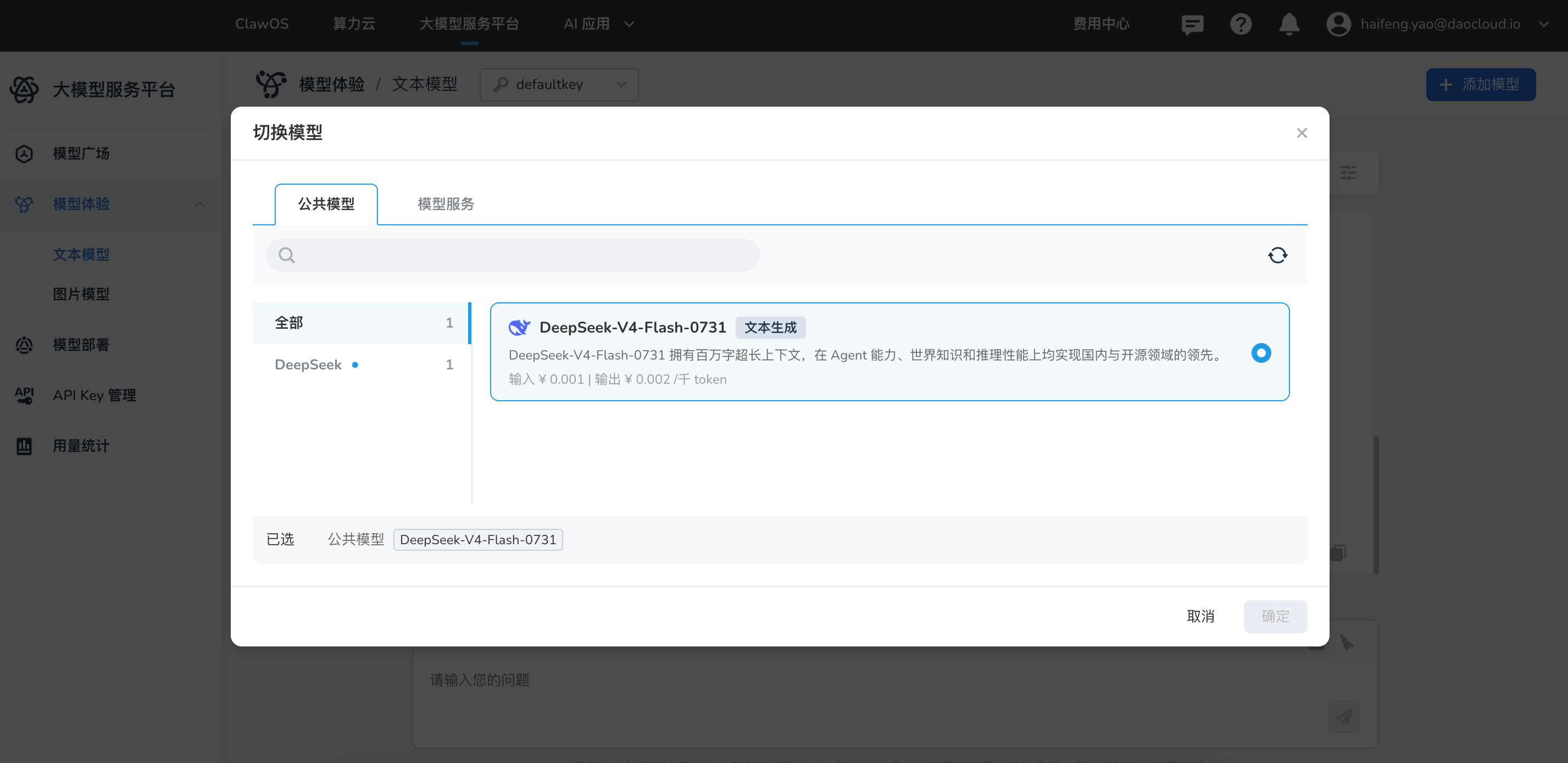Screen dimensions: 1568x763
Task: Go to API Key 管理 in sidebar
Action: click(x=94, y=396)
